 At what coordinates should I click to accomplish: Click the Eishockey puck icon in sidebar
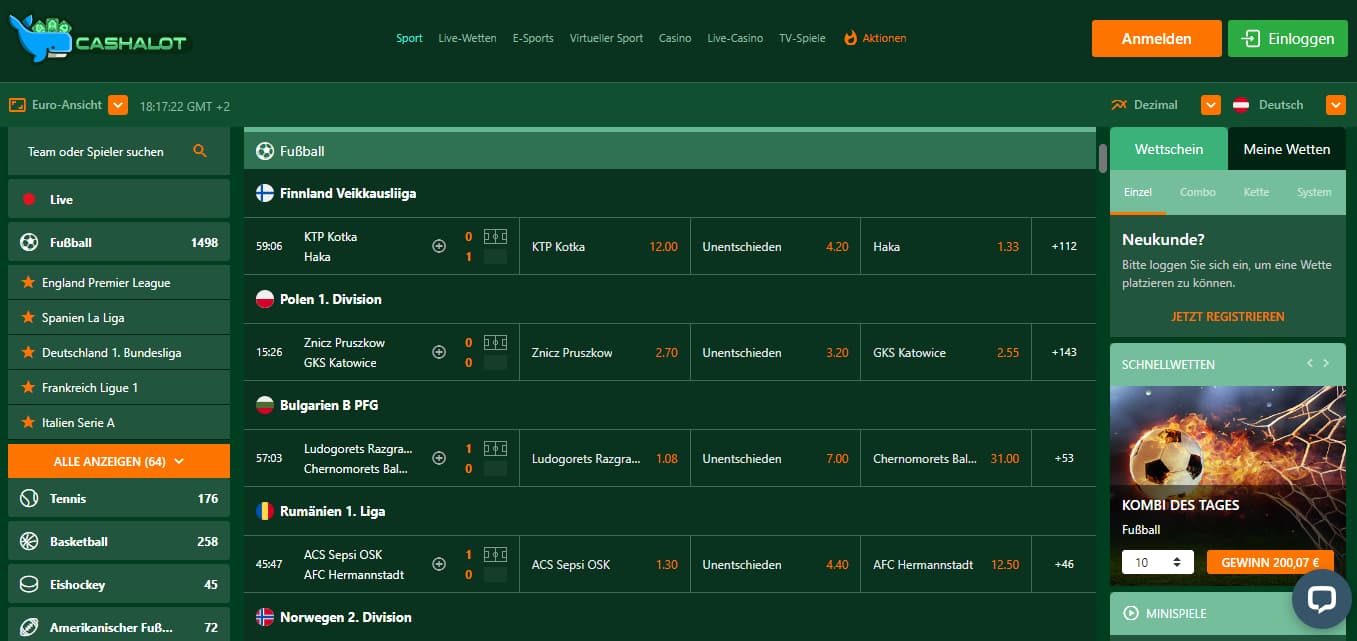30,585
